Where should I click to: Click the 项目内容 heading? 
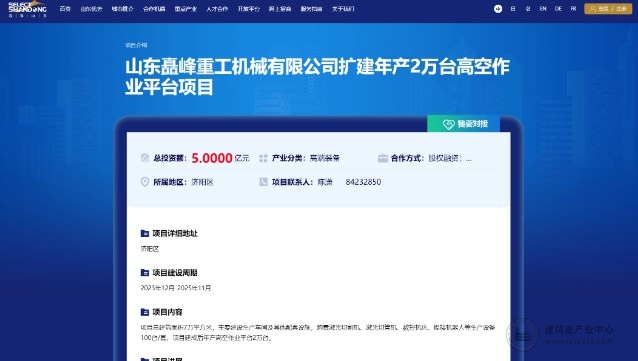167,312
